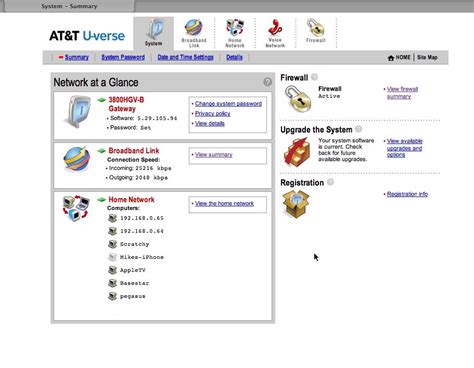Go to the Summary sub-tab
The image size is (474, 368).
(x=77, y=57)
